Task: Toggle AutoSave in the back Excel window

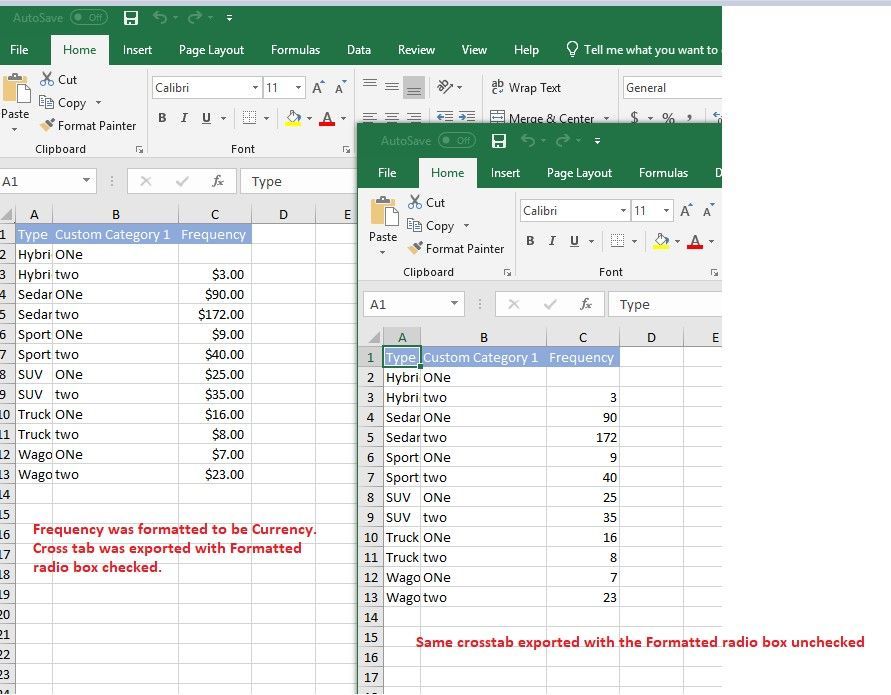Action: (88, 18)
